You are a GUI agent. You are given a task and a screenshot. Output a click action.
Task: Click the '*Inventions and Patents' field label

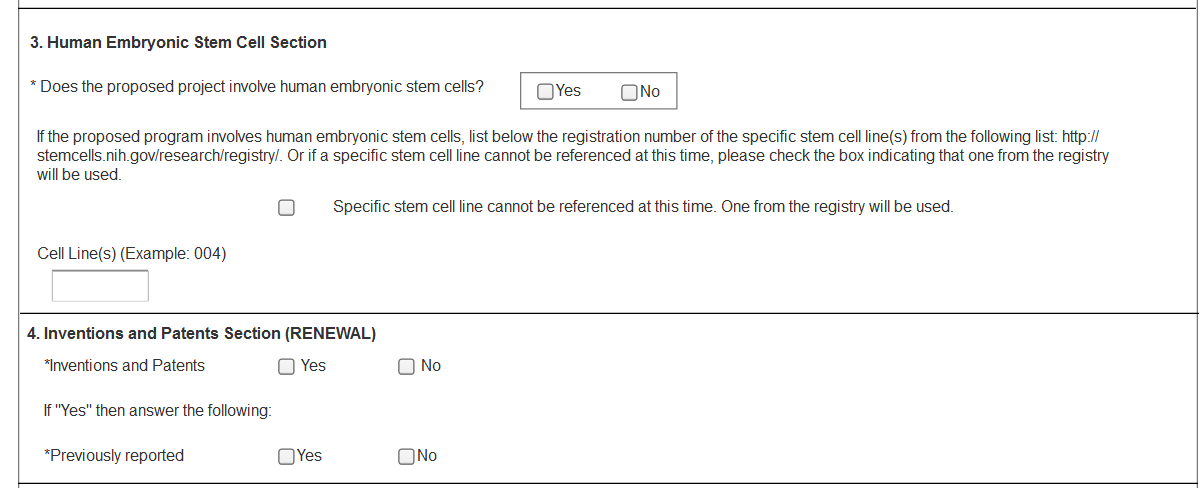pos(125,366)
